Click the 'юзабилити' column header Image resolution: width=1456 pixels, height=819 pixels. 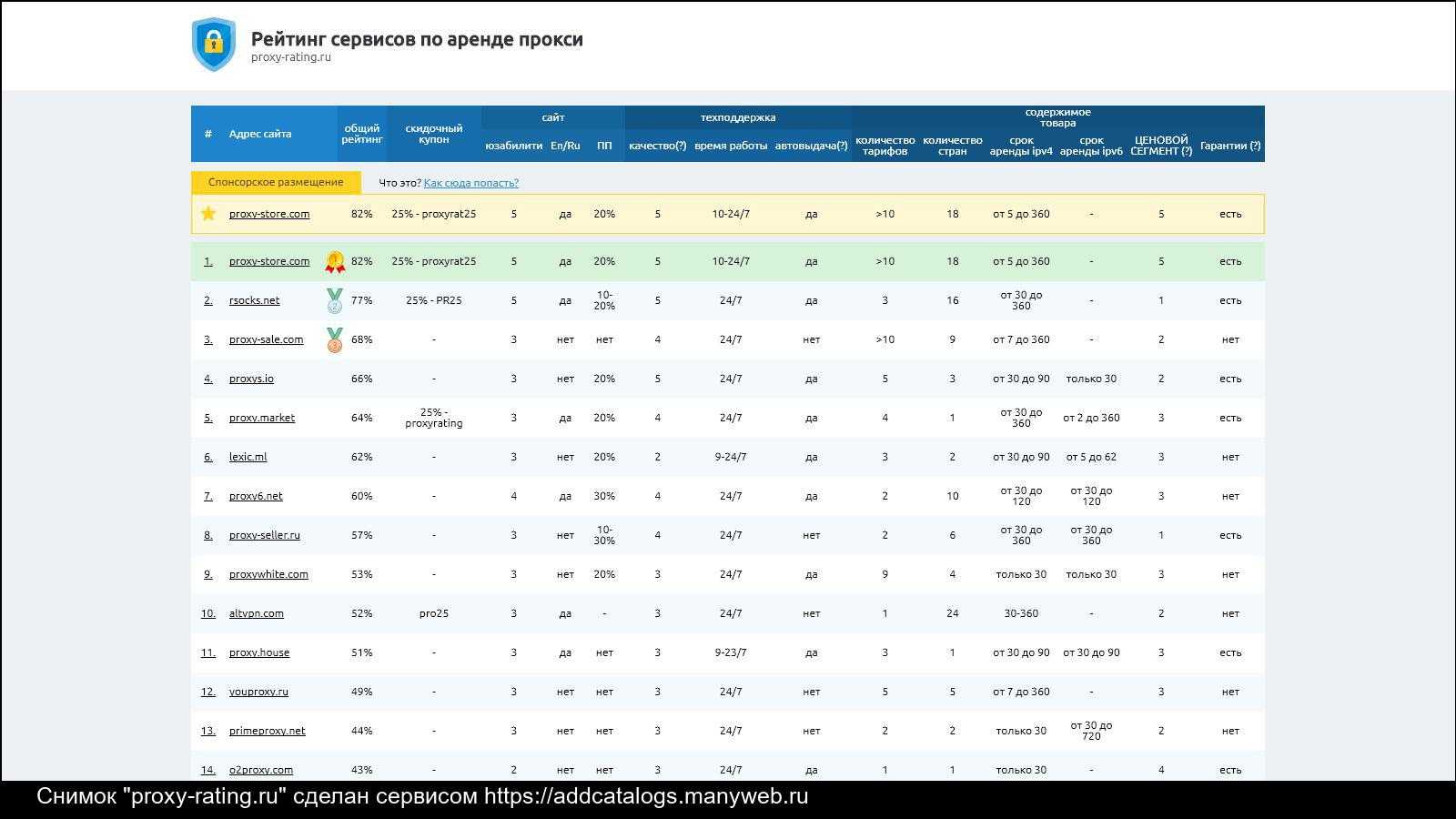tap(513, 146)
